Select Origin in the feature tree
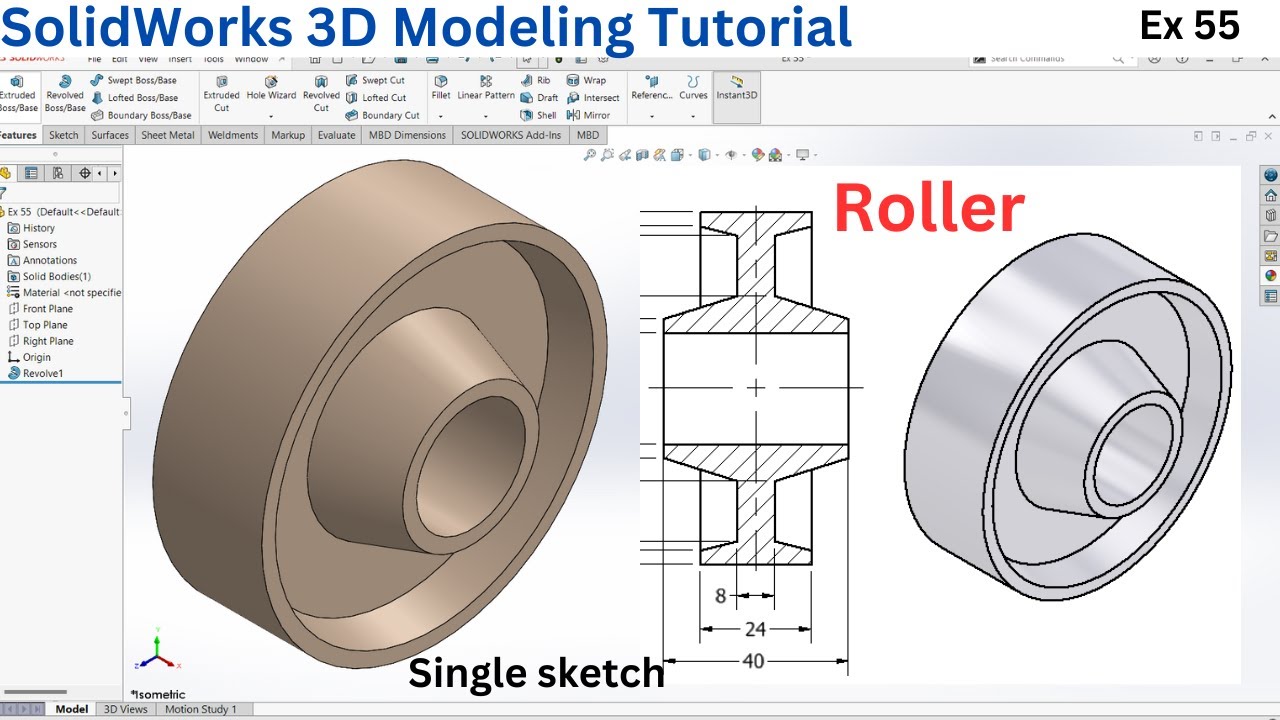This screenshot has width=1280, height=720. click(29, 357)
